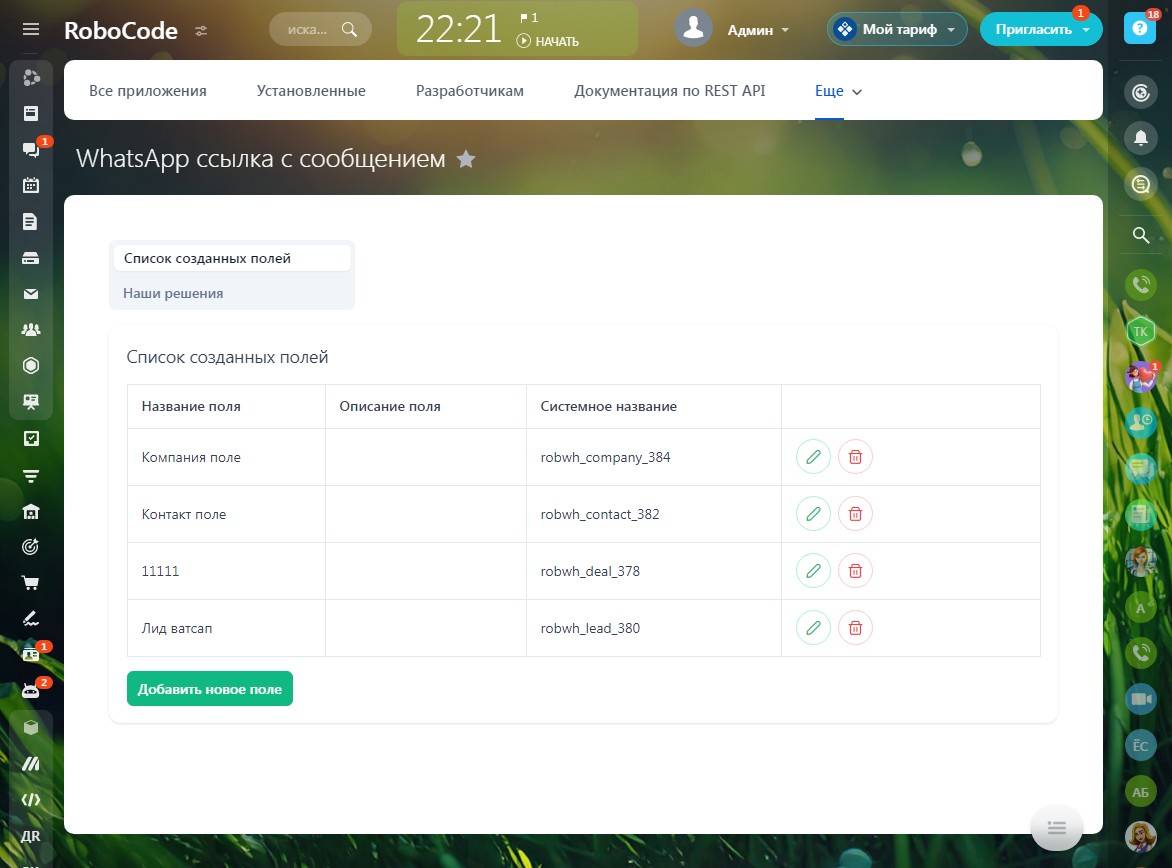Open the presentation board icon in sidebar

31,402
